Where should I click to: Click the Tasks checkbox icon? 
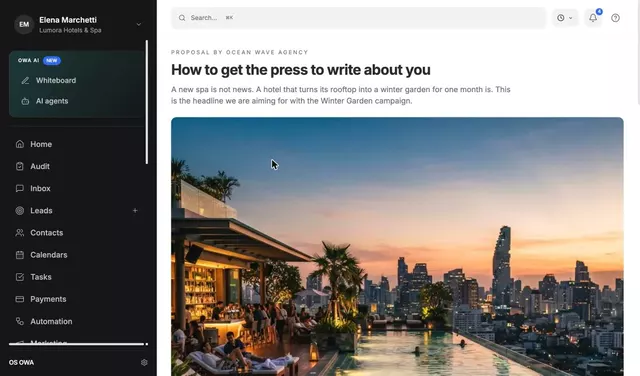[x=20, y=277]
